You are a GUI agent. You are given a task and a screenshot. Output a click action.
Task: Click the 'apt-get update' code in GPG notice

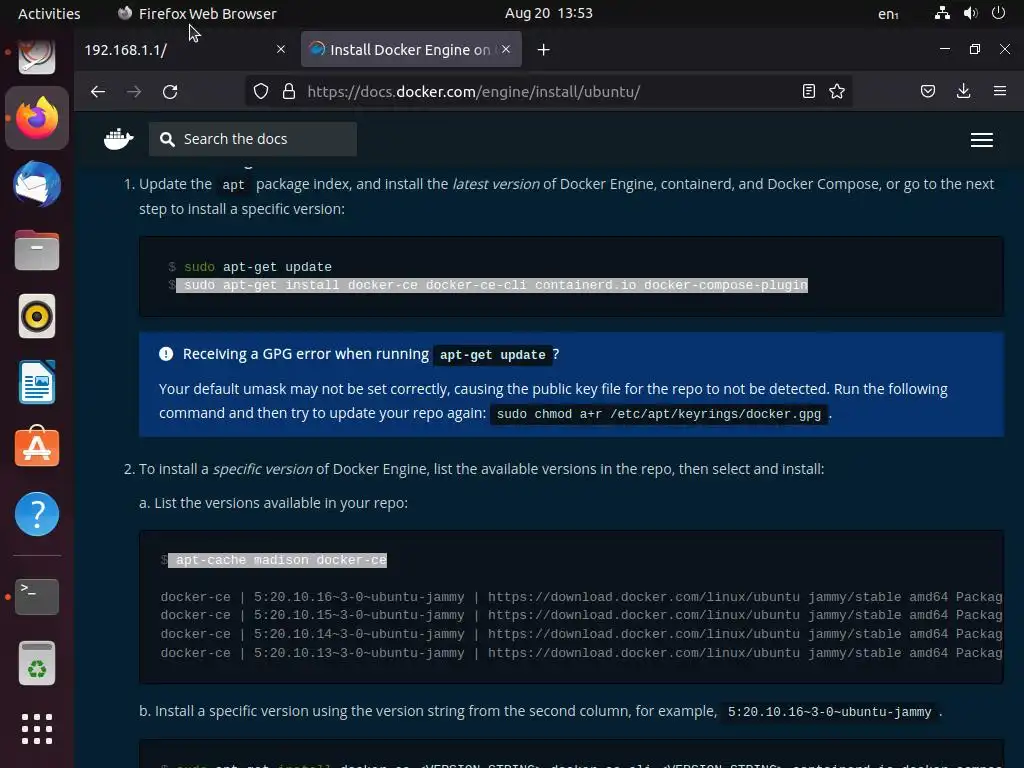click(492, 355)
